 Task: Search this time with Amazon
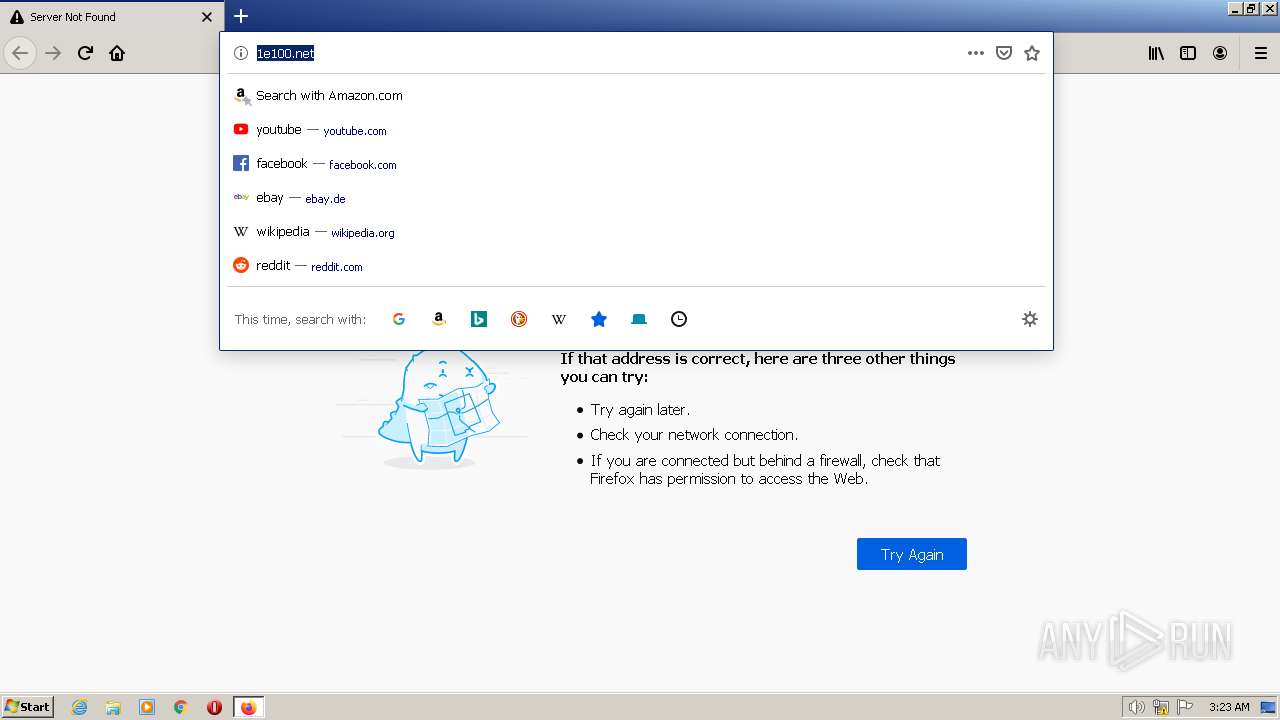coord(439,319)
